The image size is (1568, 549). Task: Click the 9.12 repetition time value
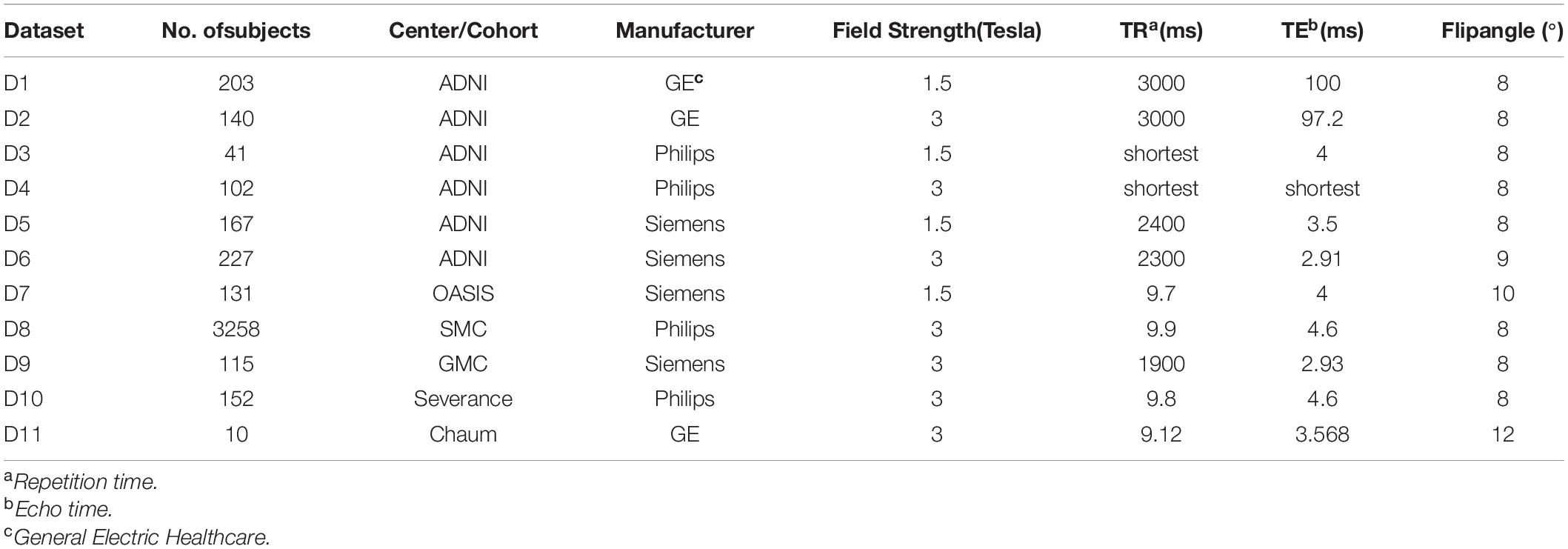point(1161,434)
